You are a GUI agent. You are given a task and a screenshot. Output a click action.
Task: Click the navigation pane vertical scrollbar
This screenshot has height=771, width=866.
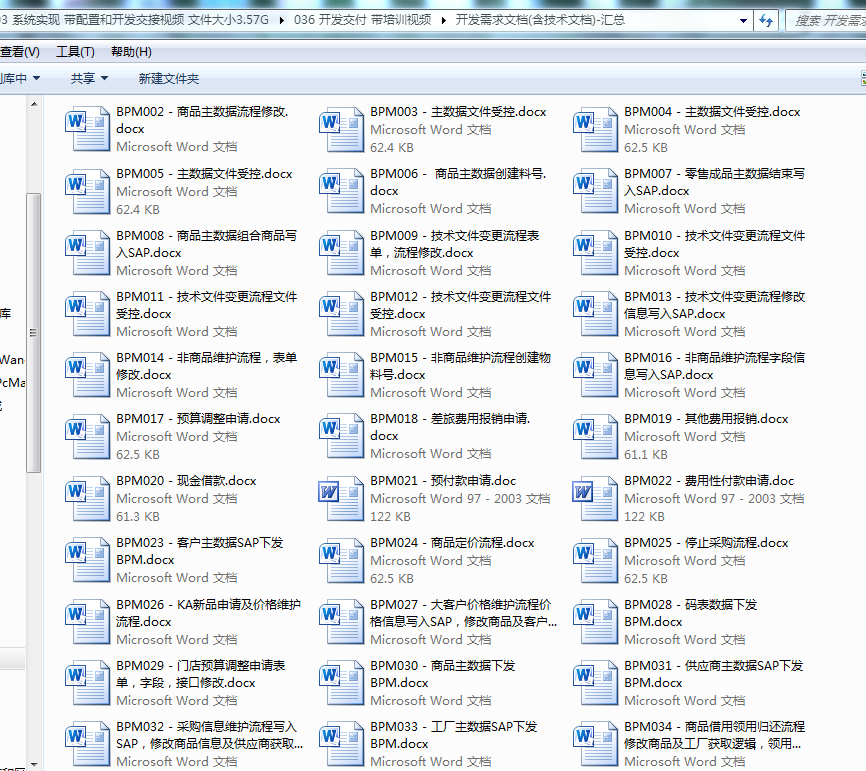point(33,330)
